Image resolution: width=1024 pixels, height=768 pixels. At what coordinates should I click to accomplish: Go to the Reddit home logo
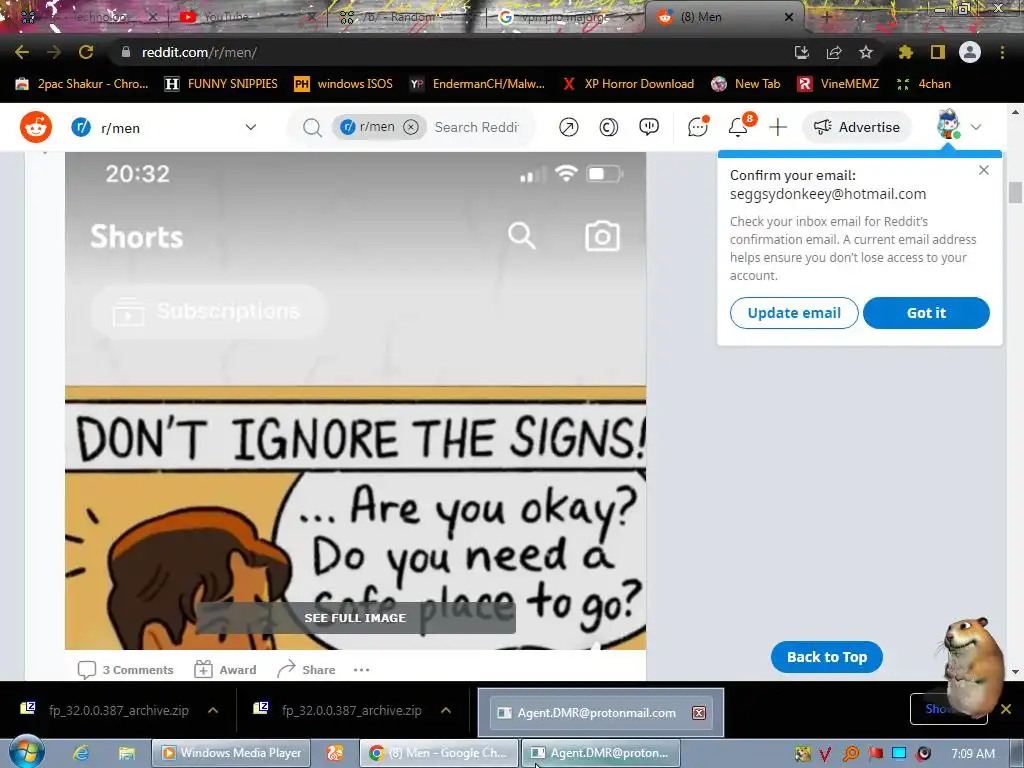click(36, 127)
